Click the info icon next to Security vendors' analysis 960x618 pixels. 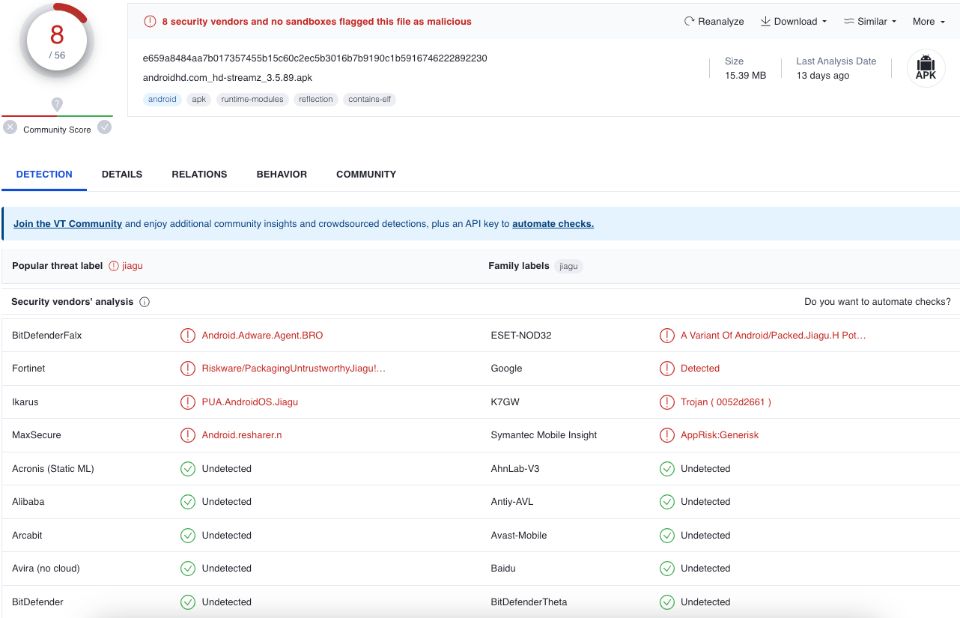point(144,302)
